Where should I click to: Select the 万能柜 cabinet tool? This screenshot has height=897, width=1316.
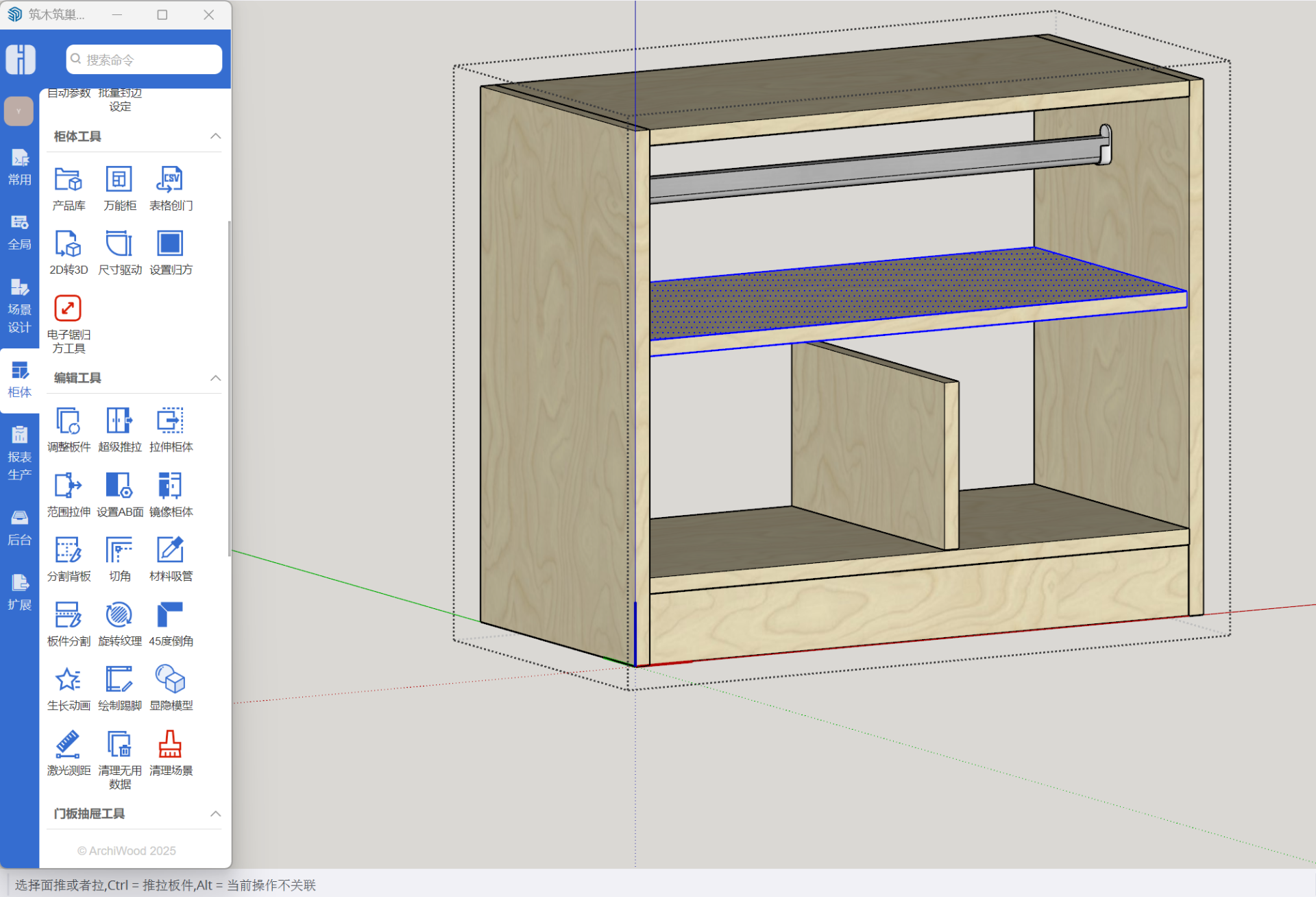coord(119,180)
